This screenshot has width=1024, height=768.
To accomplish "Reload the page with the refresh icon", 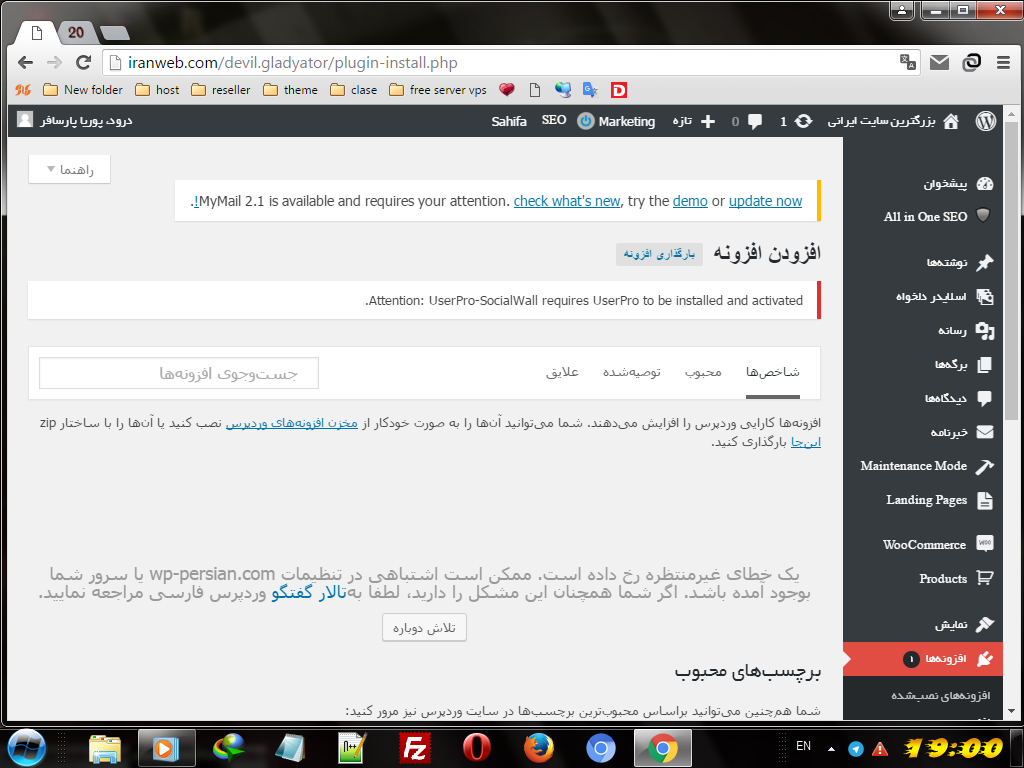I will click(83, 63).
